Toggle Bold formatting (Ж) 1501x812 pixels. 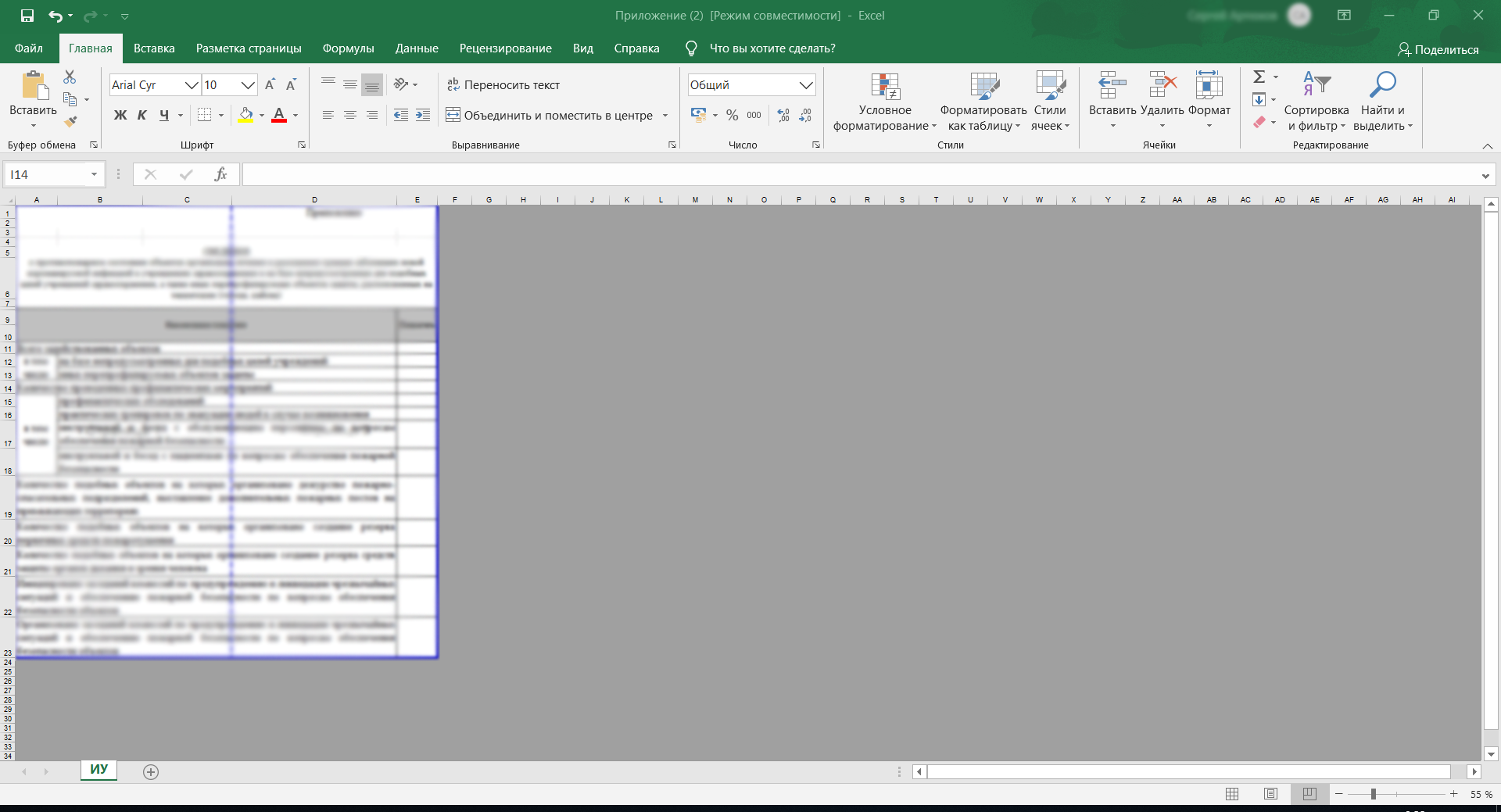(x=120, y=115)
